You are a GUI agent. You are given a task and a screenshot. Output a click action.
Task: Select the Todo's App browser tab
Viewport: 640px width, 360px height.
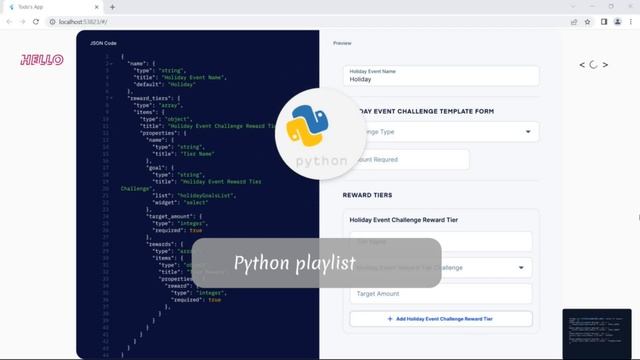pos(53,7)
